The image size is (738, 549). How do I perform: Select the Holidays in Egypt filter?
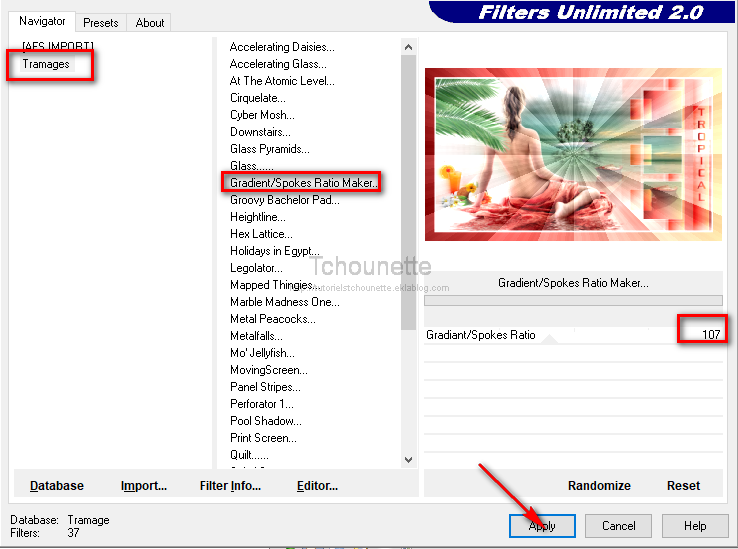[275, 251]
